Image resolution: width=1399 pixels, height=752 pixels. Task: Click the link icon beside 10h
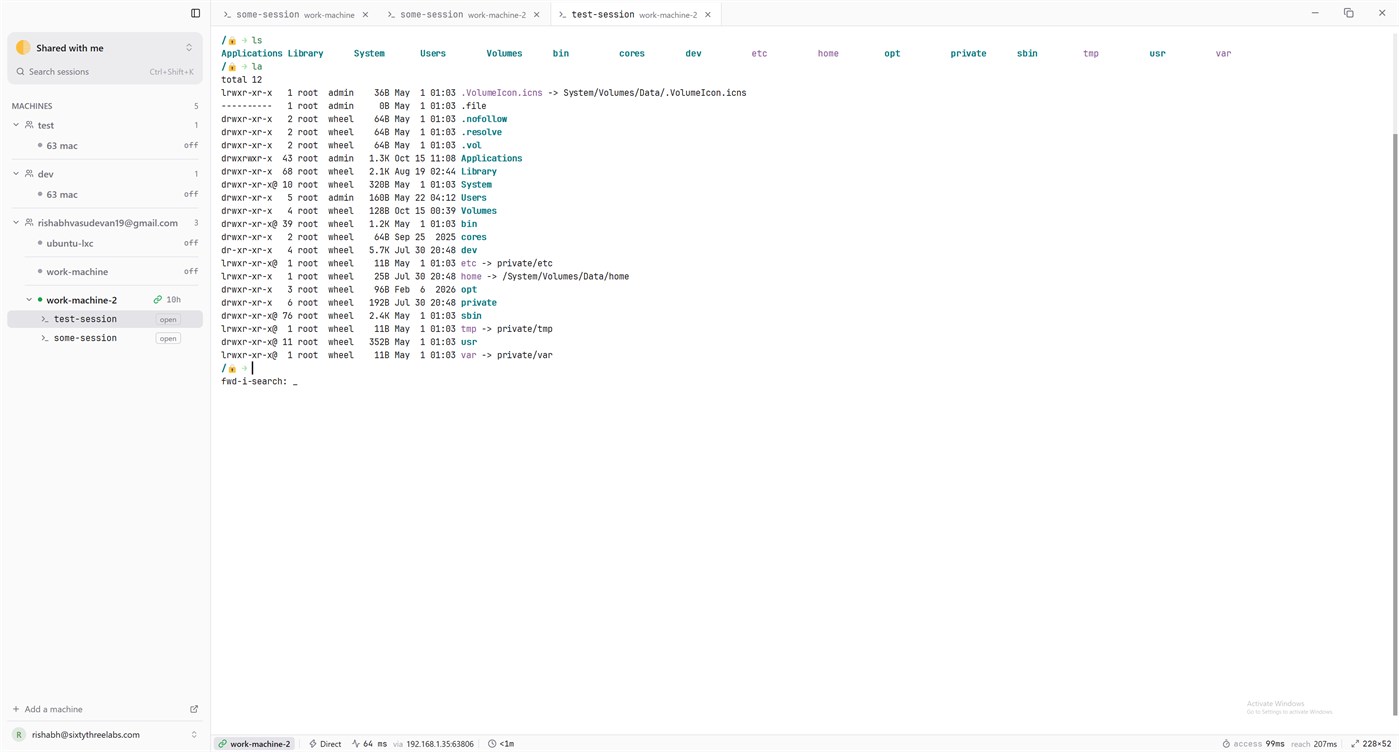coord(158,300)
